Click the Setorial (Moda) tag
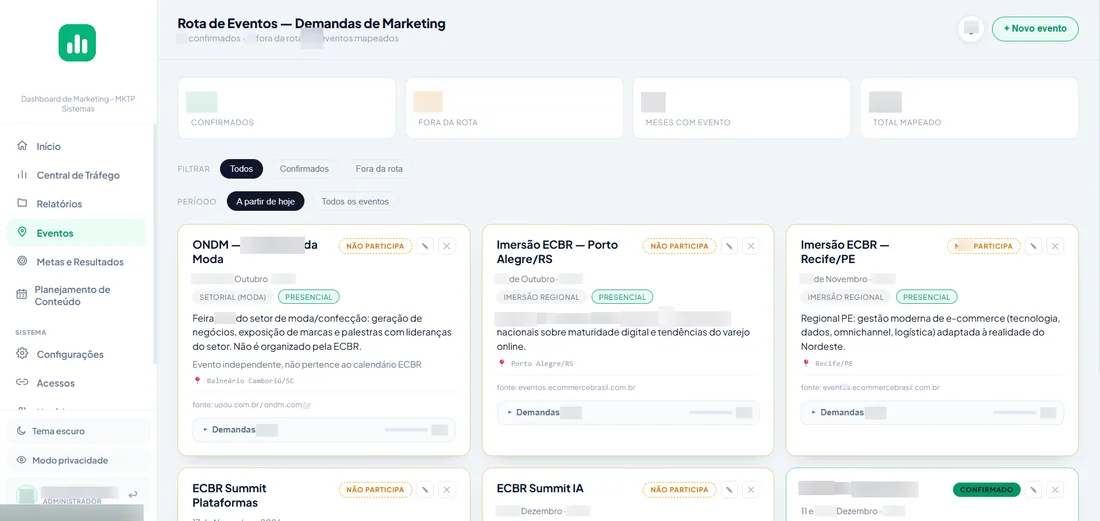The image size is (1100, 521). (232, 297)
